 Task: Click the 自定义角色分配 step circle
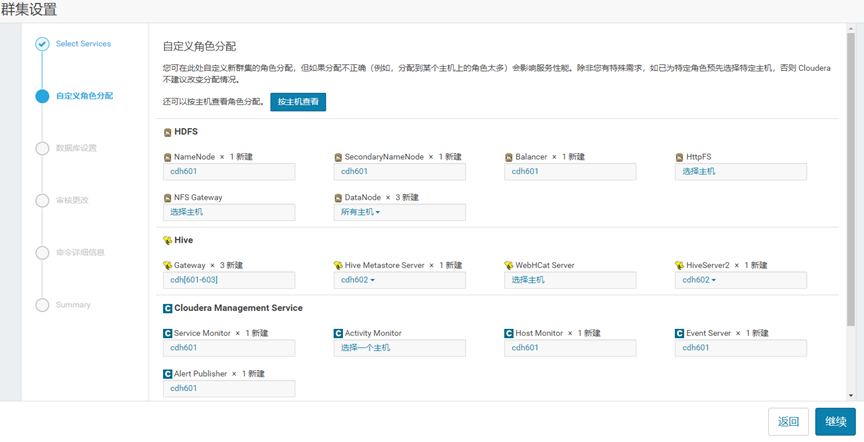pos(42,96)
